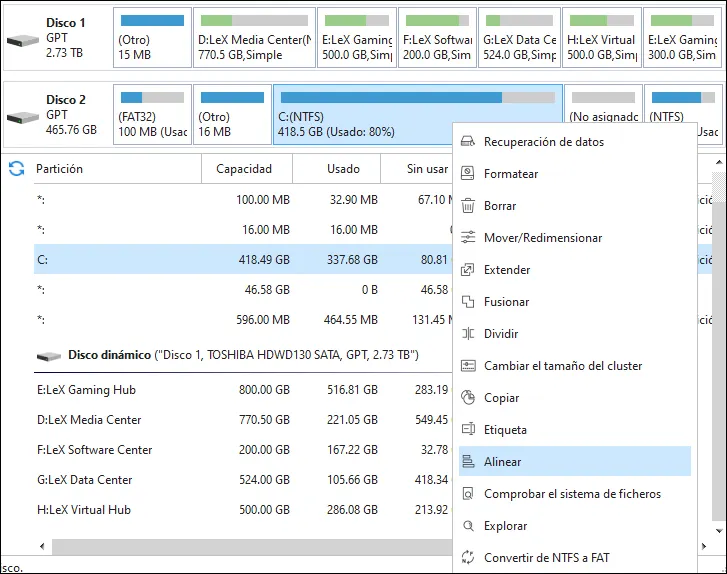Click the Extender arrow icon

(x=468, y=269)
